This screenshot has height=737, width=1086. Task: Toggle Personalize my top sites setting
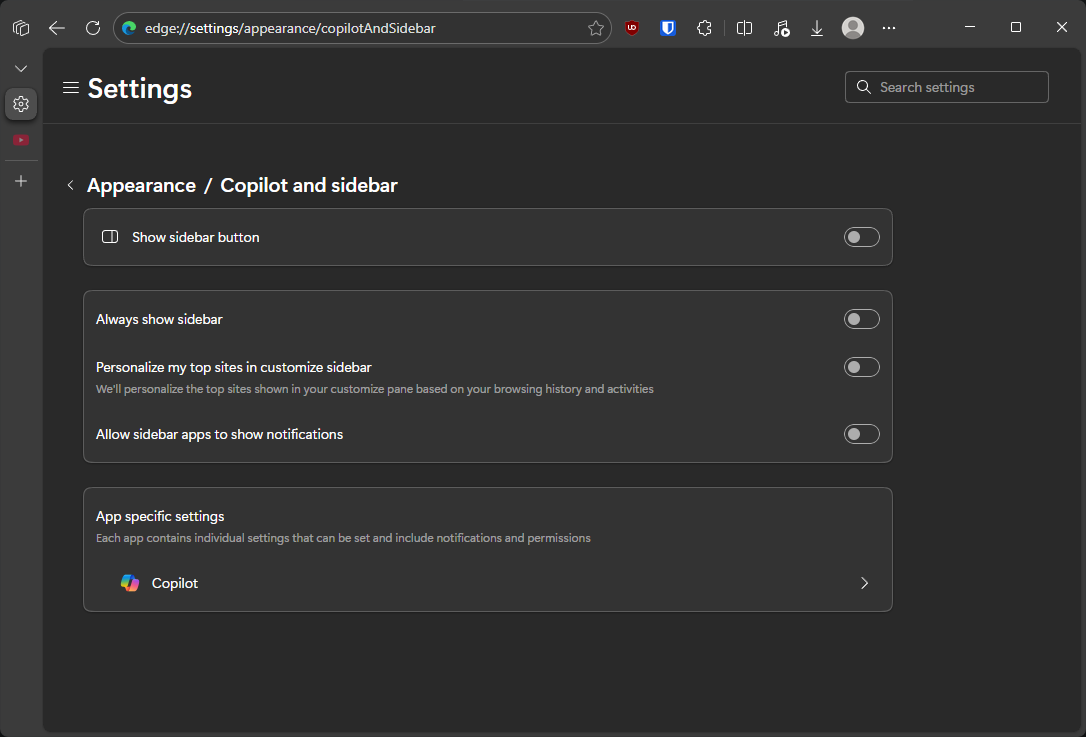pyautogui.click(x=861, y=367)
